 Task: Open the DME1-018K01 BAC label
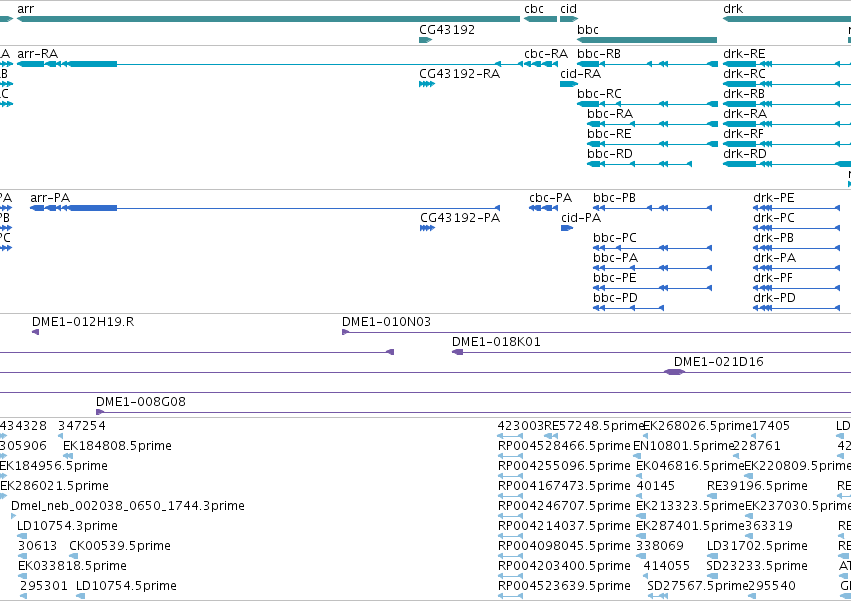pyautogui.click(x=497, y=343)
